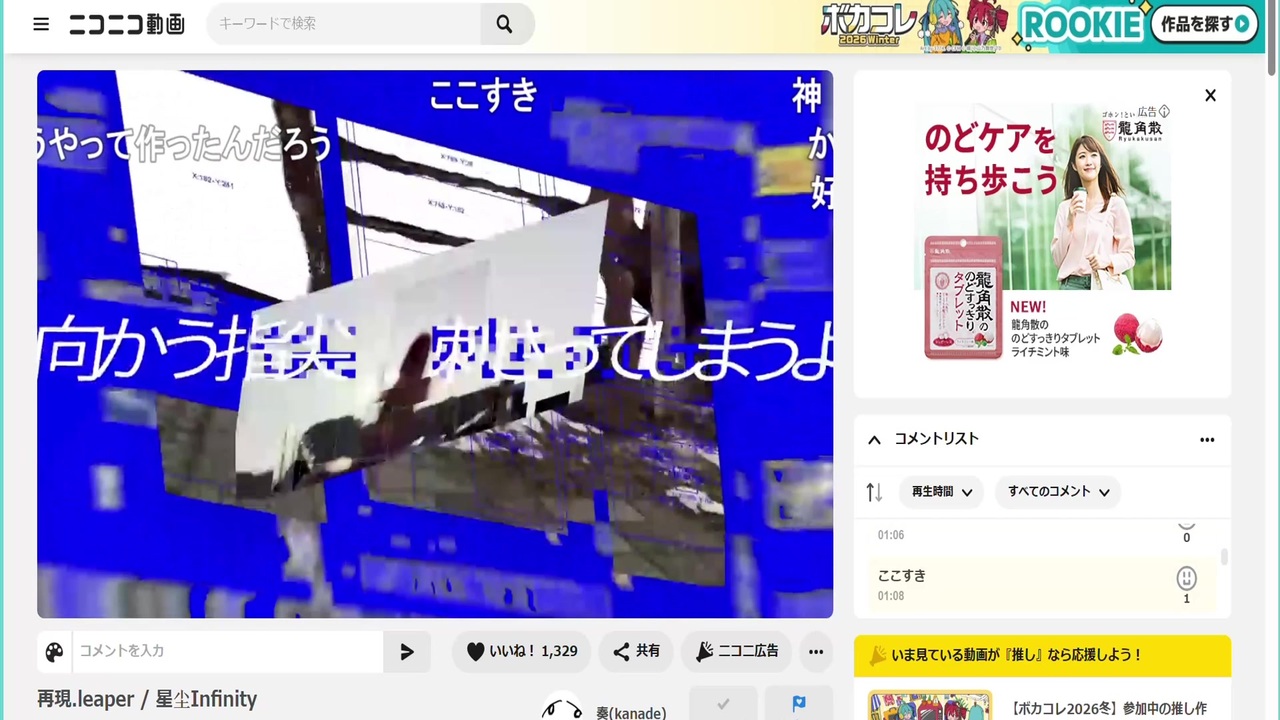This screenshot has width=1280, height=720.
Task: Click the blue flag button near the uploader
Action: pyautogui.click(x=799, y=704)
